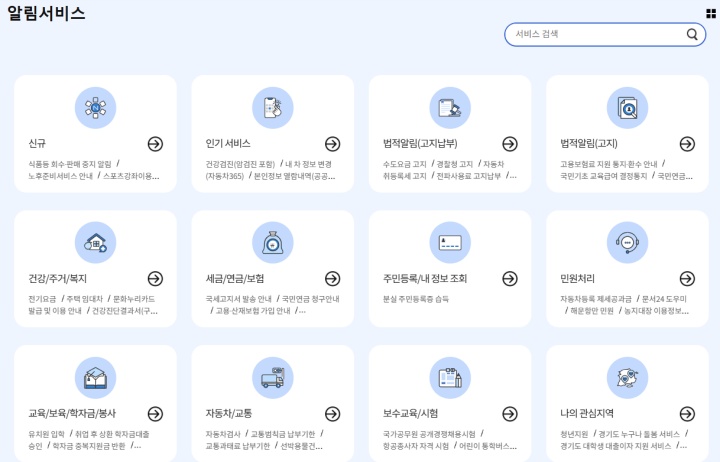The height and width of the screenshot is (462, 720).
Task: Click arrow beside 교육/보육/학자금/봉사
Action: coord(155,414)
